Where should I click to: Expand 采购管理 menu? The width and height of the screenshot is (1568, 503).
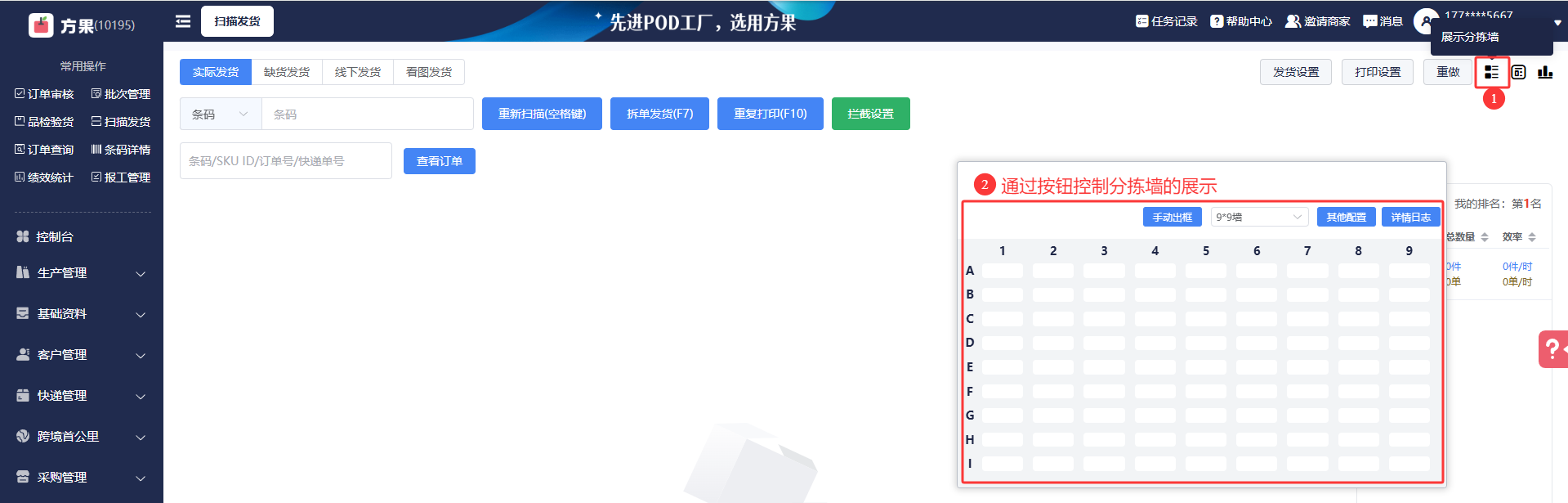(x=82, y=478)
